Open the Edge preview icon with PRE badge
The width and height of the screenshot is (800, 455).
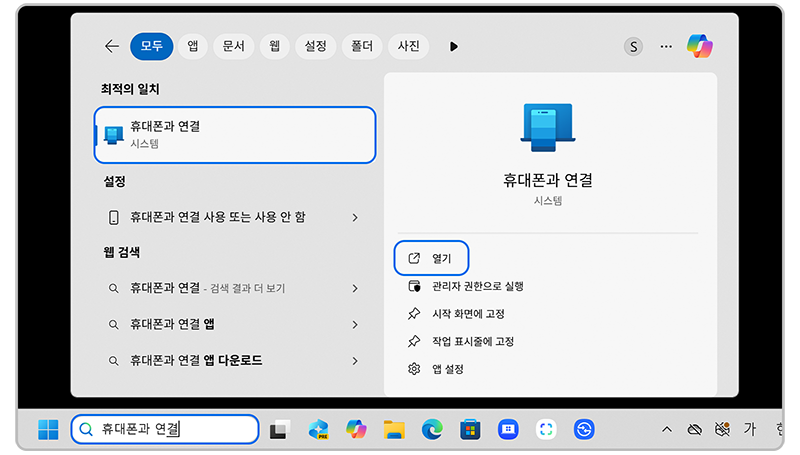318,429
